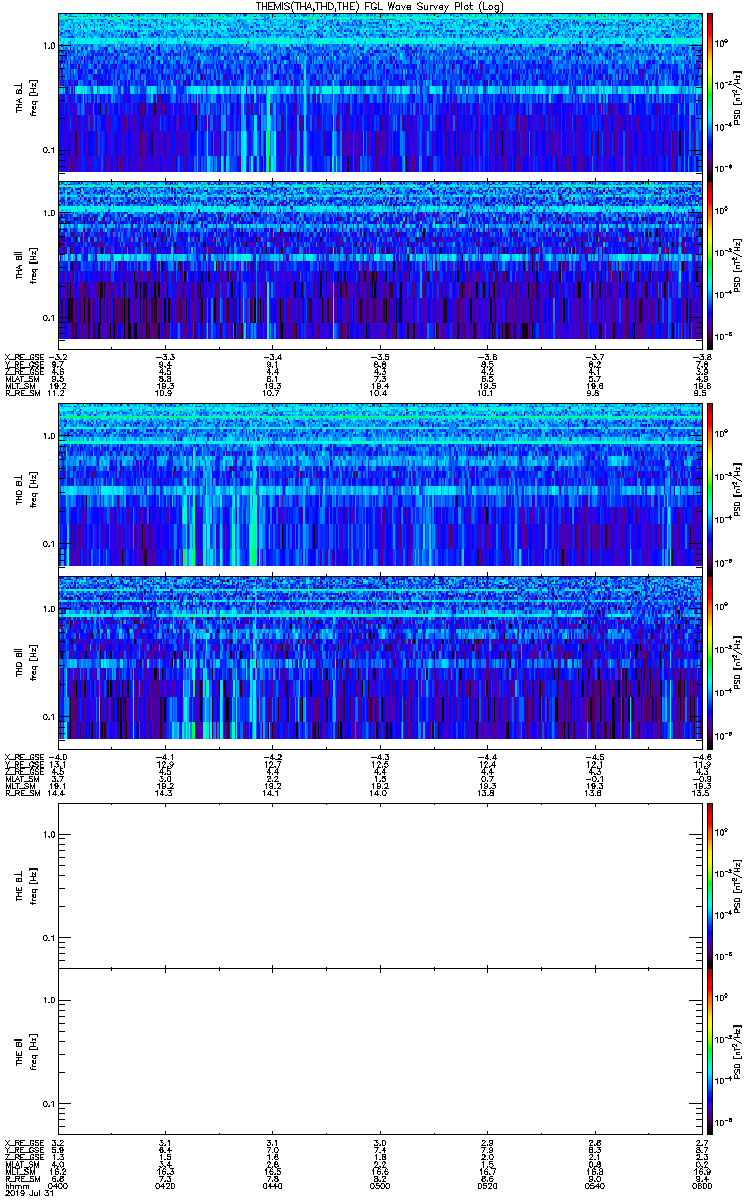750x1200 pixels.
Task: Click the 'MLT_SM' row label under THA panels
Action: (20, 386)
